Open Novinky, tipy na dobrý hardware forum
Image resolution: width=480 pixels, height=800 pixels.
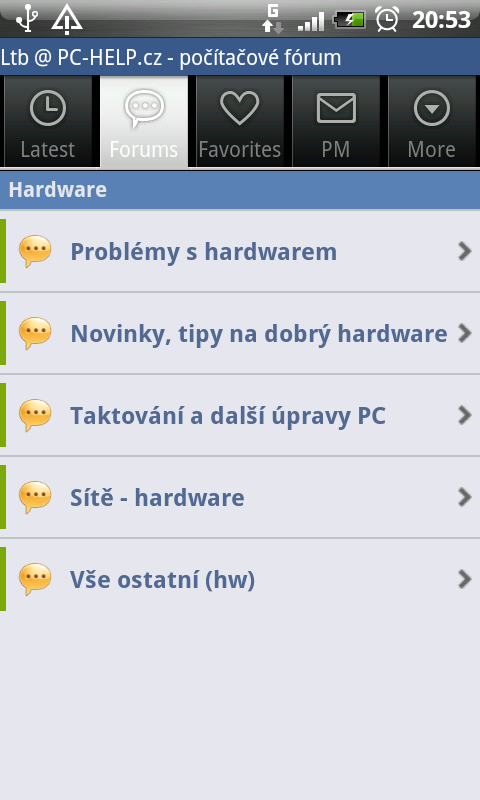click(x=240, y=333)
